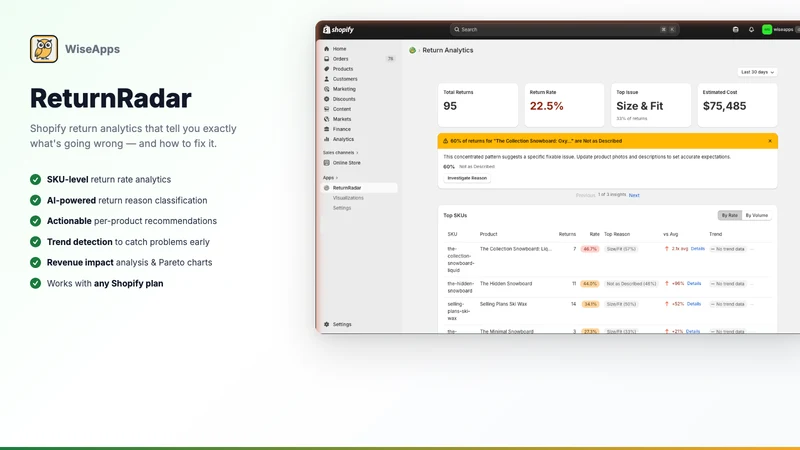Open Details for The Hidden Snowboard row

pos(694,283)
